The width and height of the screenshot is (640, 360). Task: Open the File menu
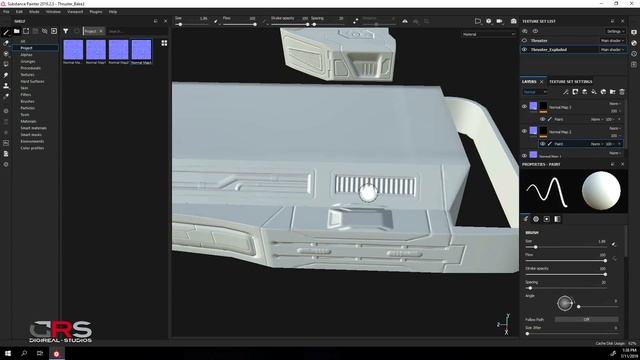[x=6, y=12]
